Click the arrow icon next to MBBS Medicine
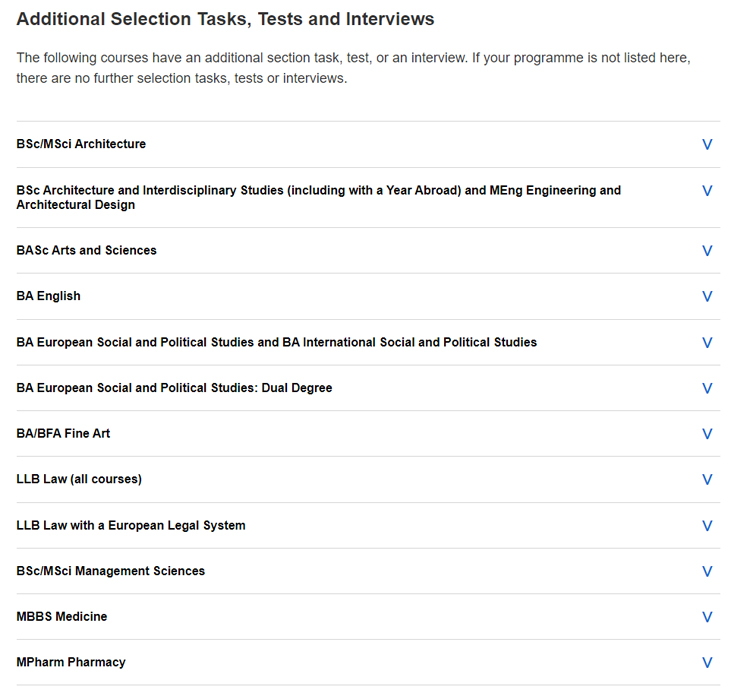This screenshot has height=696, width=731. click(707, 617)
